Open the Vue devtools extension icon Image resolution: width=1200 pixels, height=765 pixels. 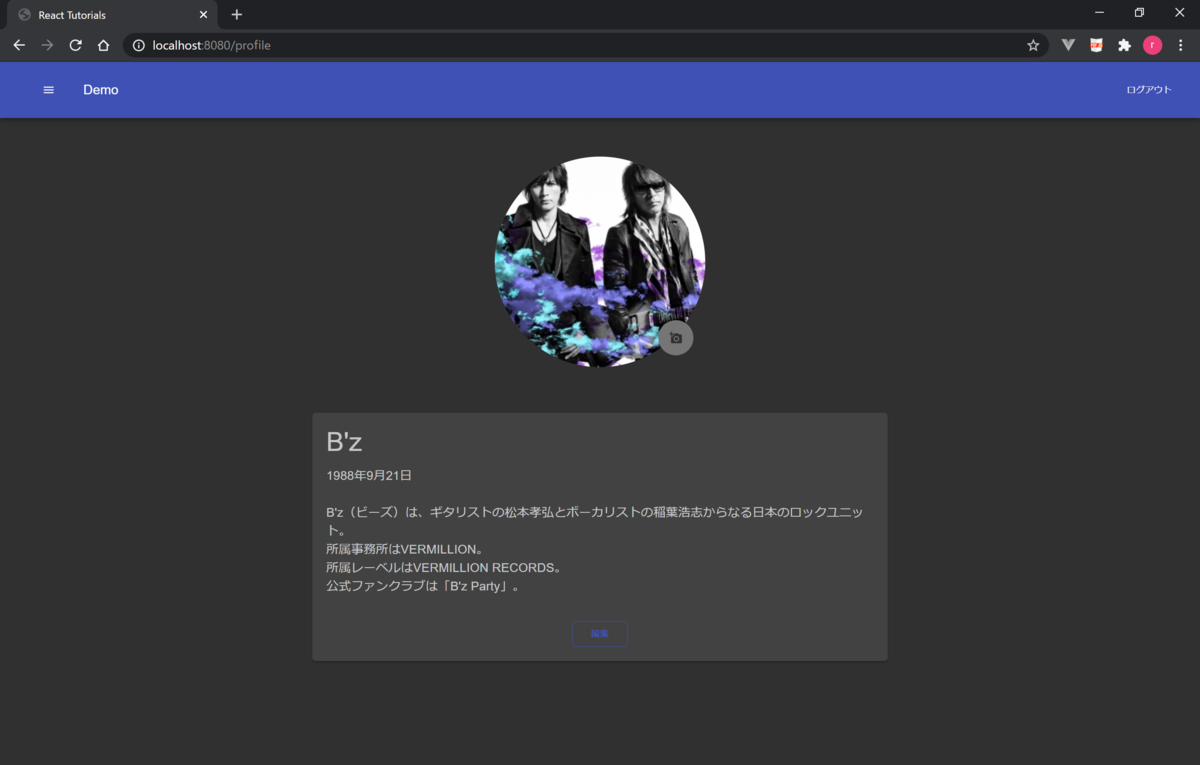pyautogui.click(x=1068, y=45)
